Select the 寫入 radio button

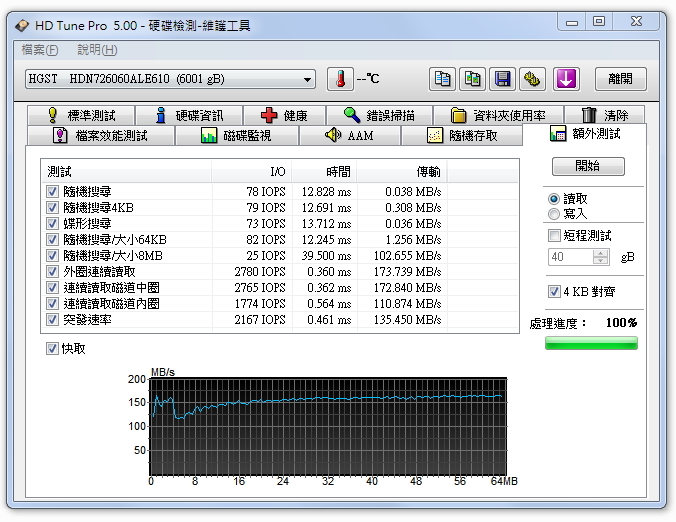(554, 214)
